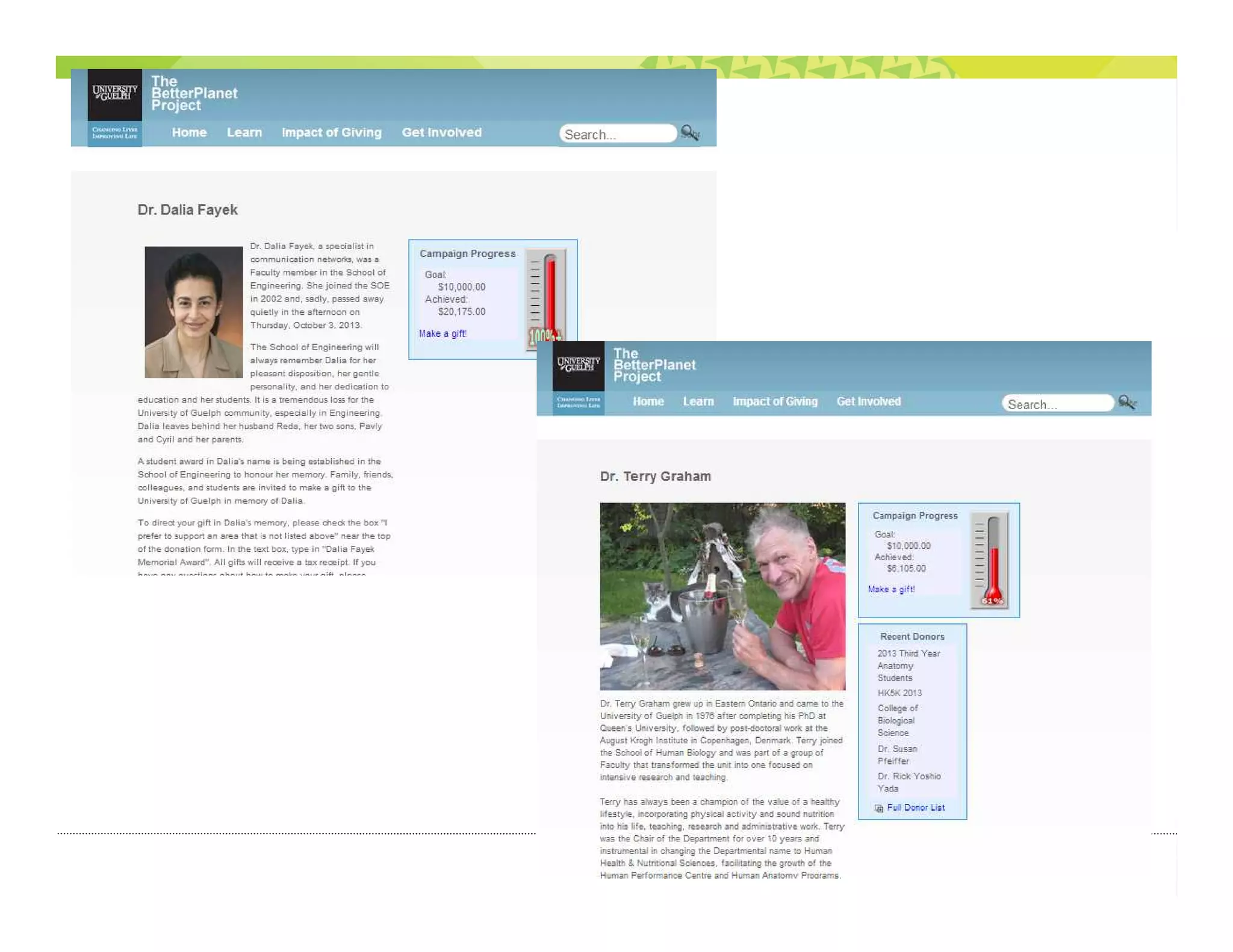
Task: Click BetterPlanet Project title on left header
Action: [194, 93]
